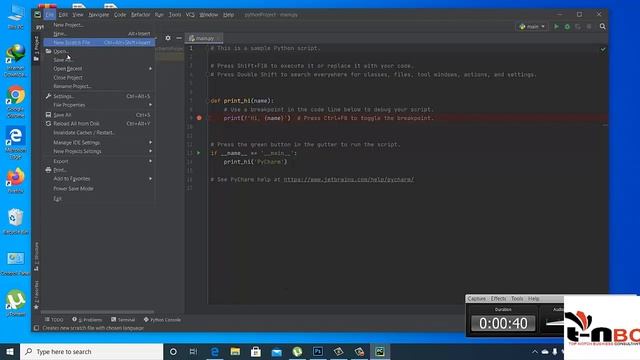
Task: Expand the Export submenu
Action: [99, 161]
